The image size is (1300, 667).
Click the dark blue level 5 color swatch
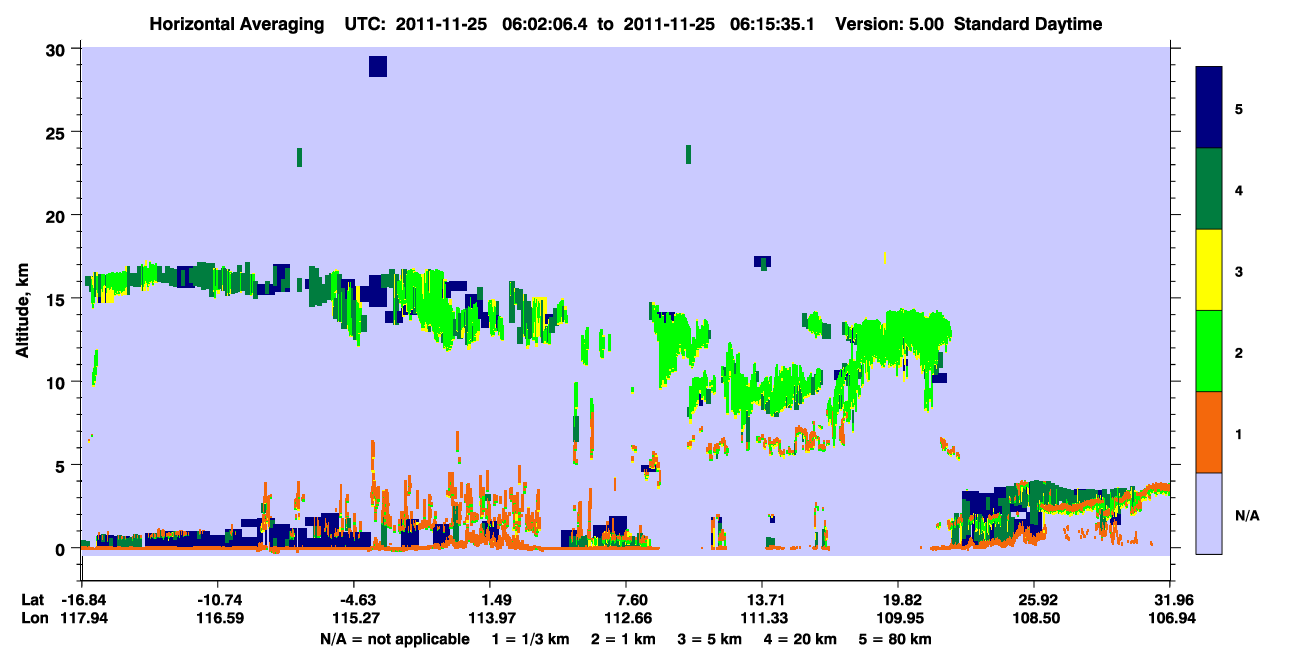(x=1209, y=108)
